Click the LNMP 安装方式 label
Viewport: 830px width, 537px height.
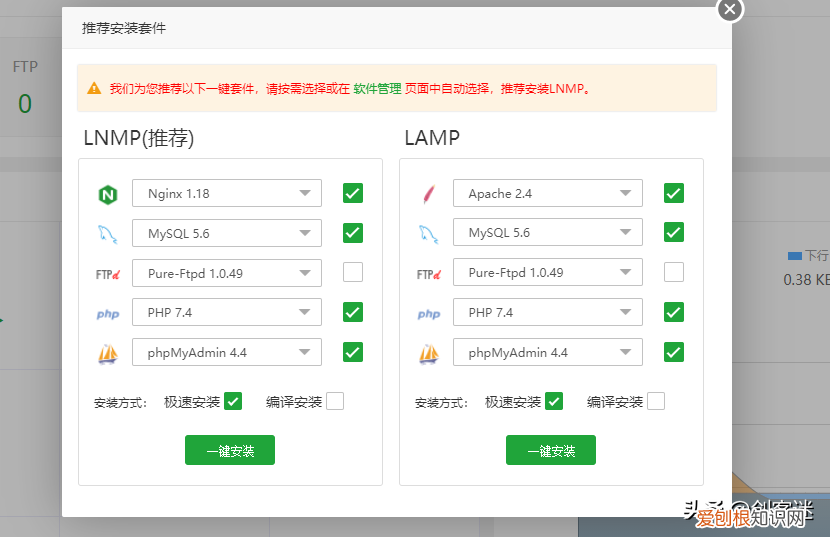tap(120, 402)
